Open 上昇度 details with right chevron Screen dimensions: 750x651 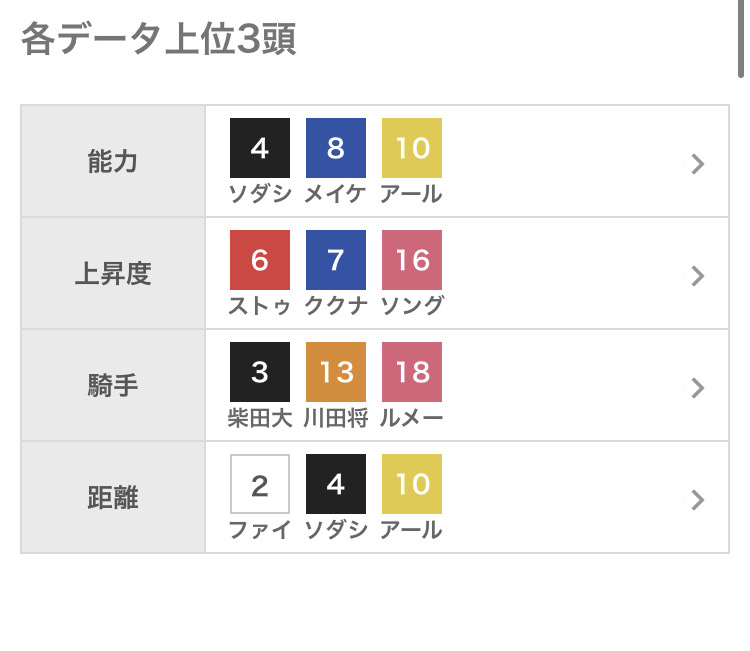point(698,276)
